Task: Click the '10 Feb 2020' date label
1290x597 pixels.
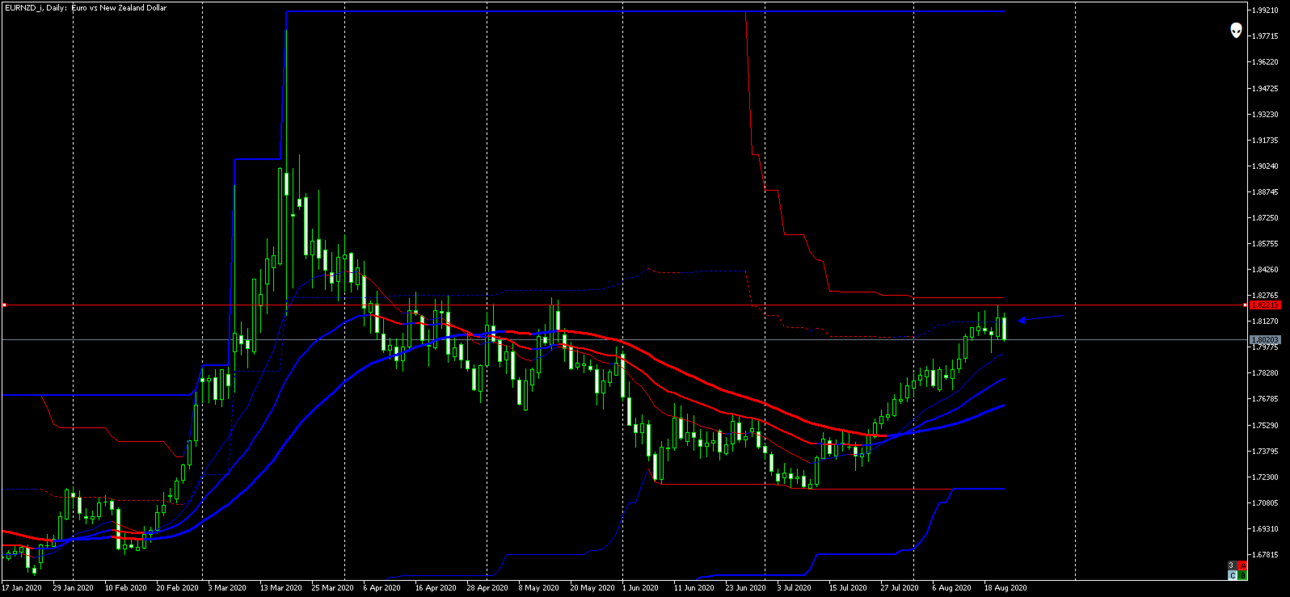Action: 125,588
